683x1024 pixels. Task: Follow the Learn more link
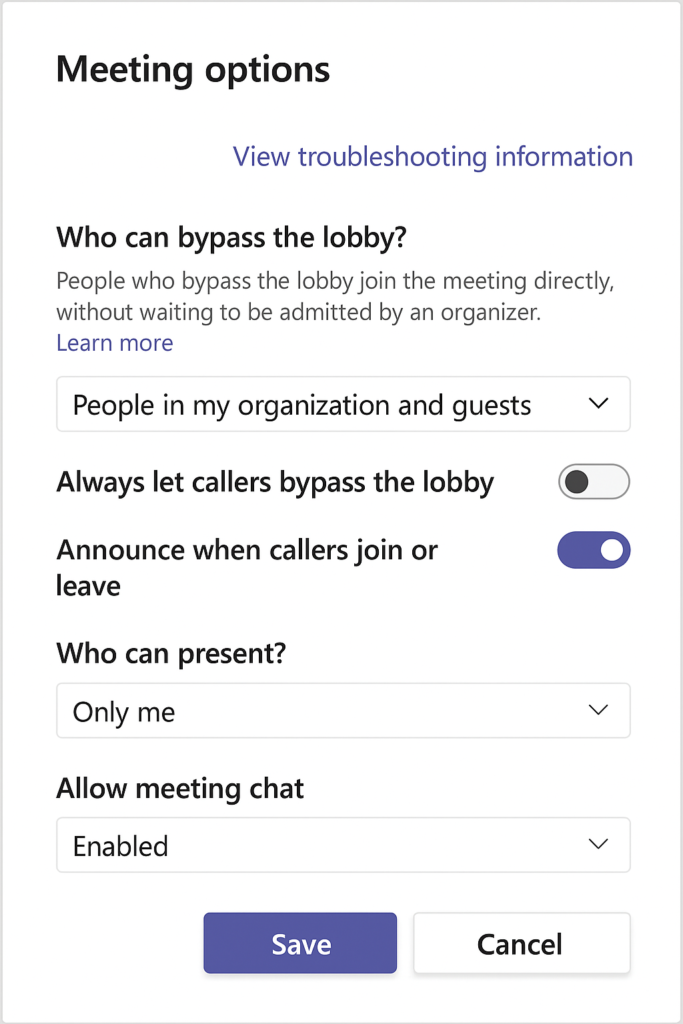(115, 343)
